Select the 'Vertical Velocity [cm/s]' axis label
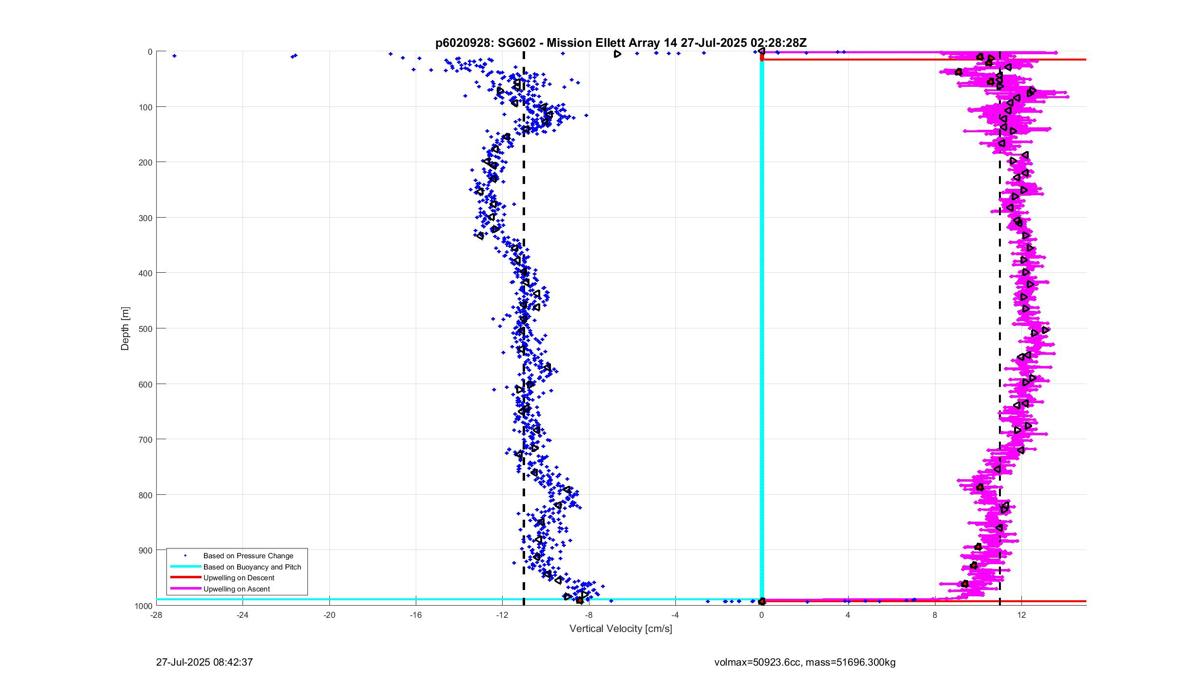 pyautogui.click(x=621, y=629)
